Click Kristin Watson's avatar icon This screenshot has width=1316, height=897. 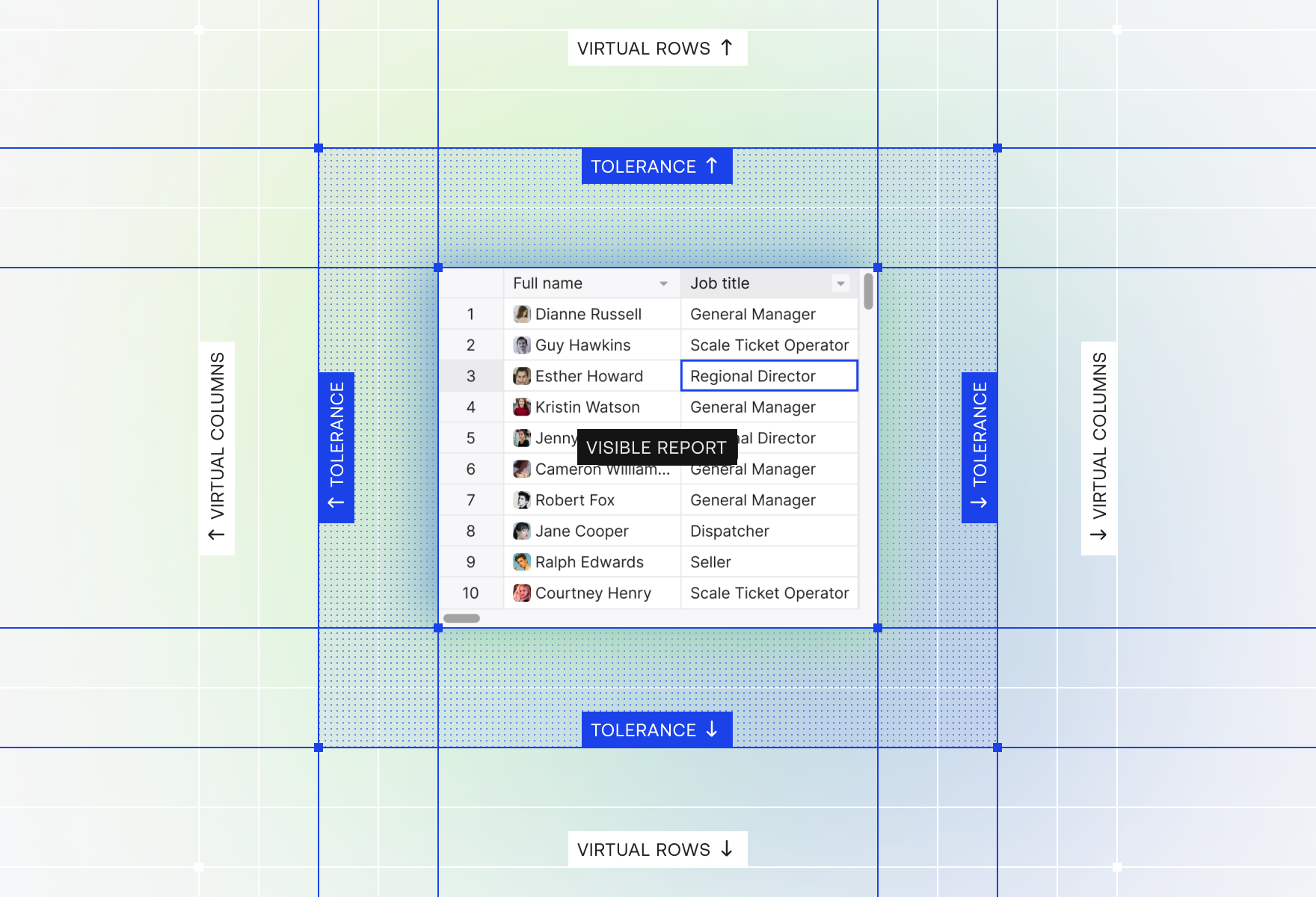coord(522,407)
